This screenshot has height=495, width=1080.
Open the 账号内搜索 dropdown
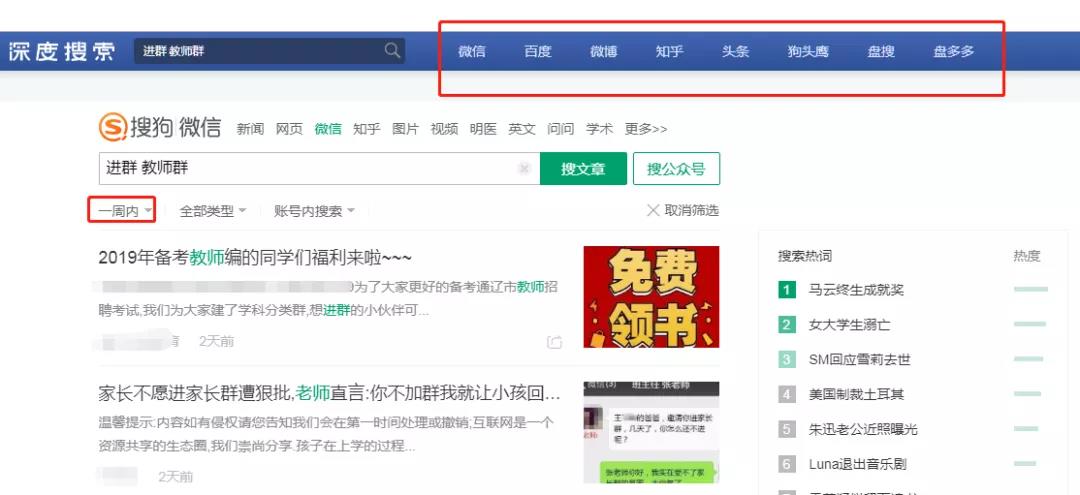point(314,211)
